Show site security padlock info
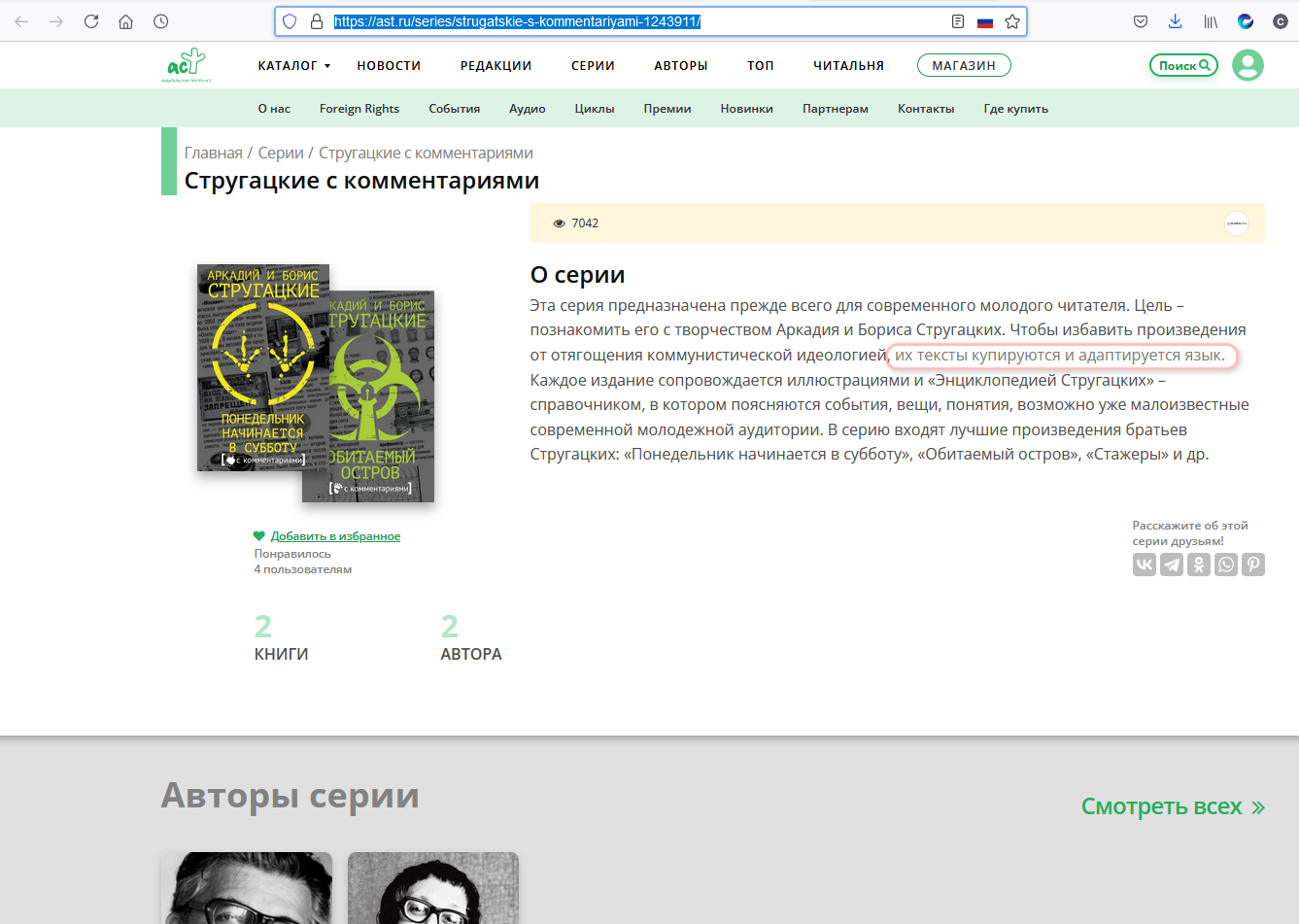The width and height of the screenshot is (1299, 924). [x=316, y=21]
